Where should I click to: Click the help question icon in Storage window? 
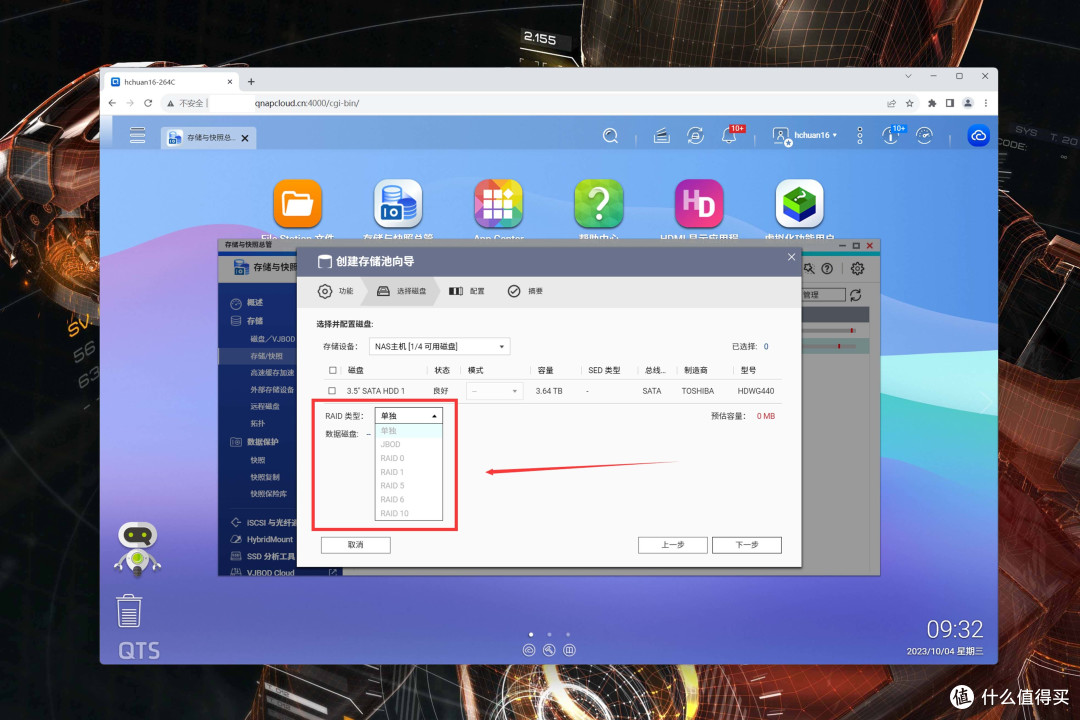[x=827, y=269]
